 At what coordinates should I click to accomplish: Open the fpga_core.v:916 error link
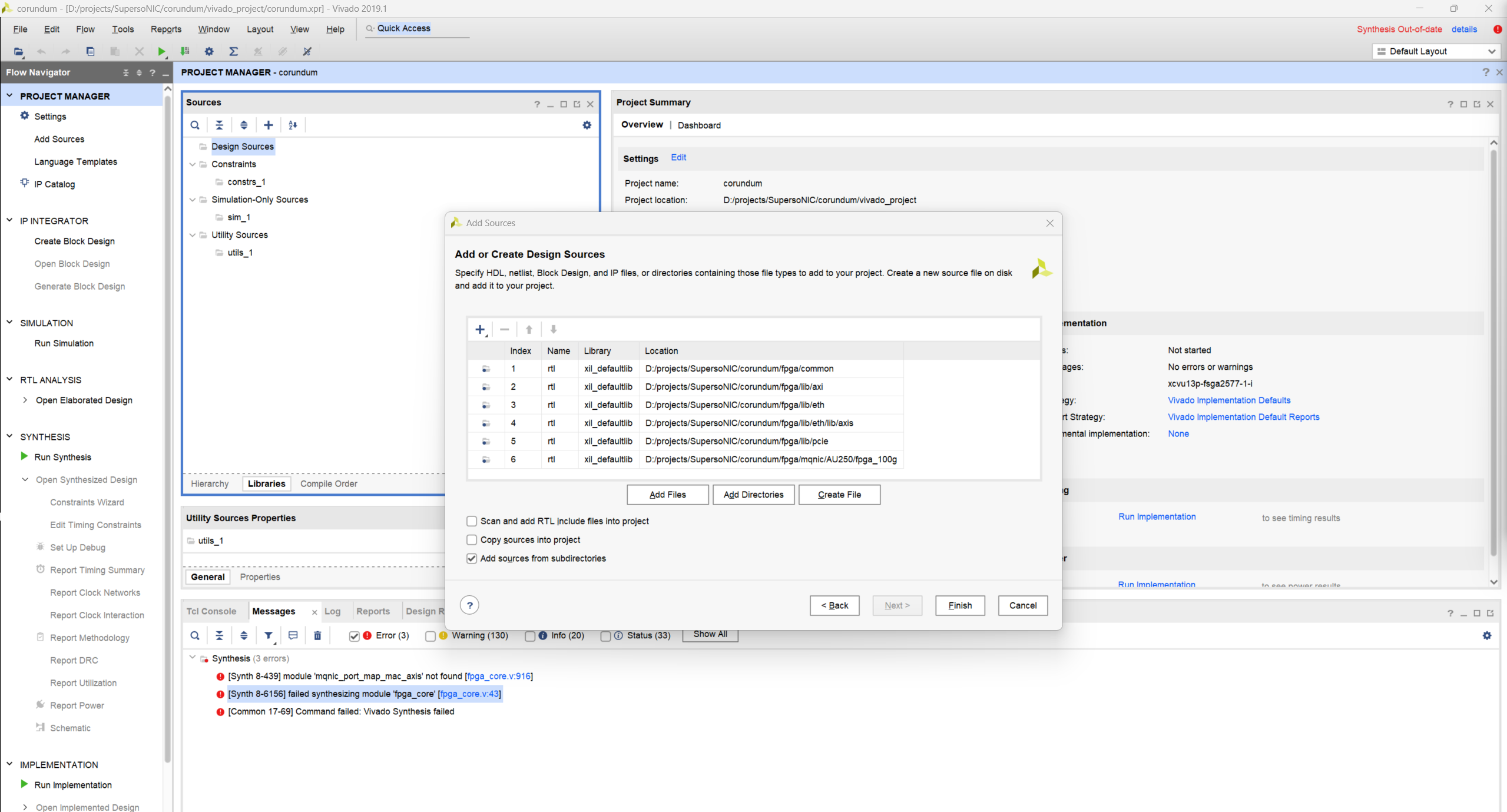[499, 676]
